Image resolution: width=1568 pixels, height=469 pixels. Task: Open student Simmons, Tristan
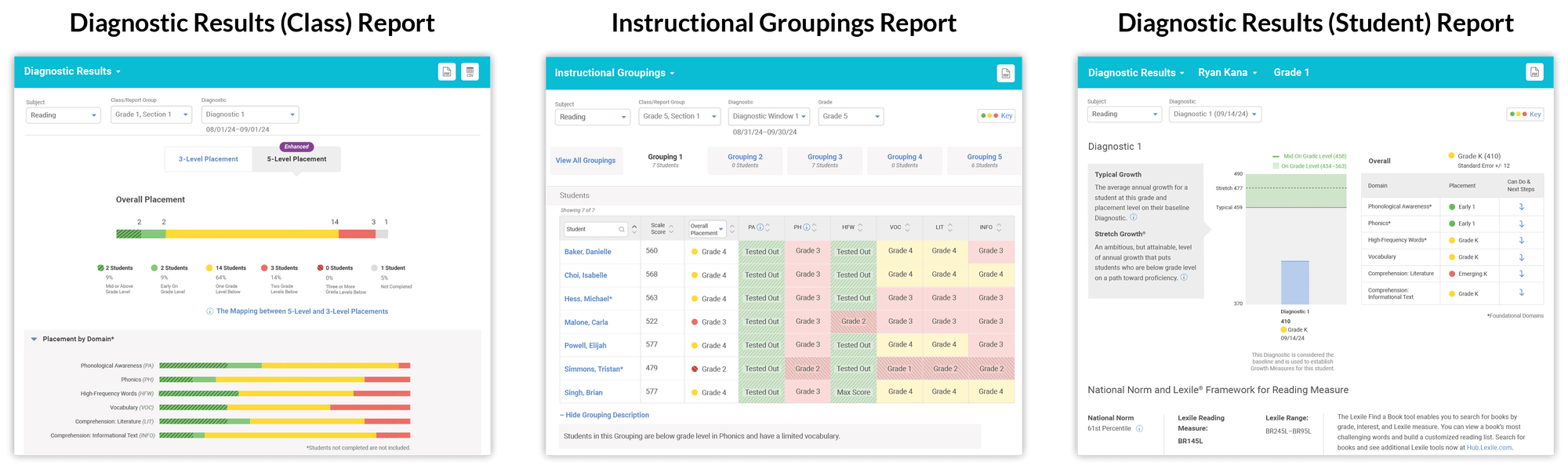point(593,369)
